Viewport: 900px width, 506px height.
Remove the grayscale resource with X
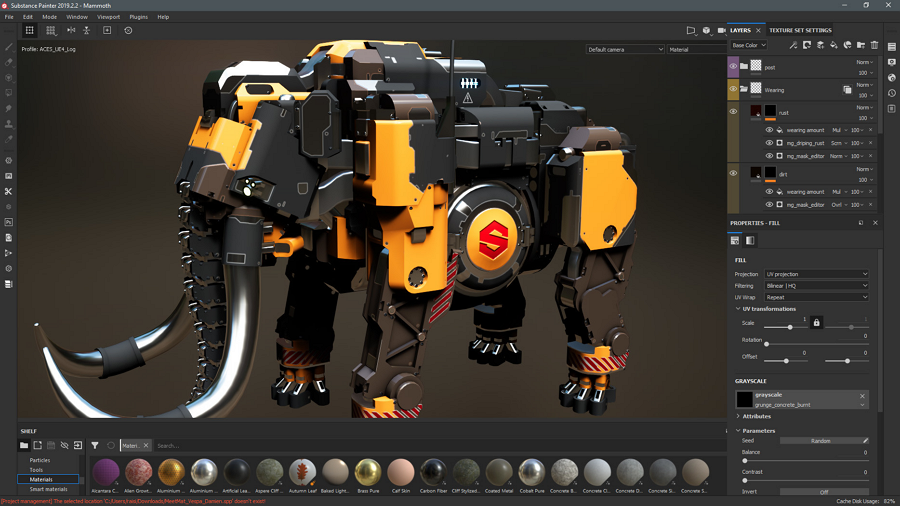point(862,396)
